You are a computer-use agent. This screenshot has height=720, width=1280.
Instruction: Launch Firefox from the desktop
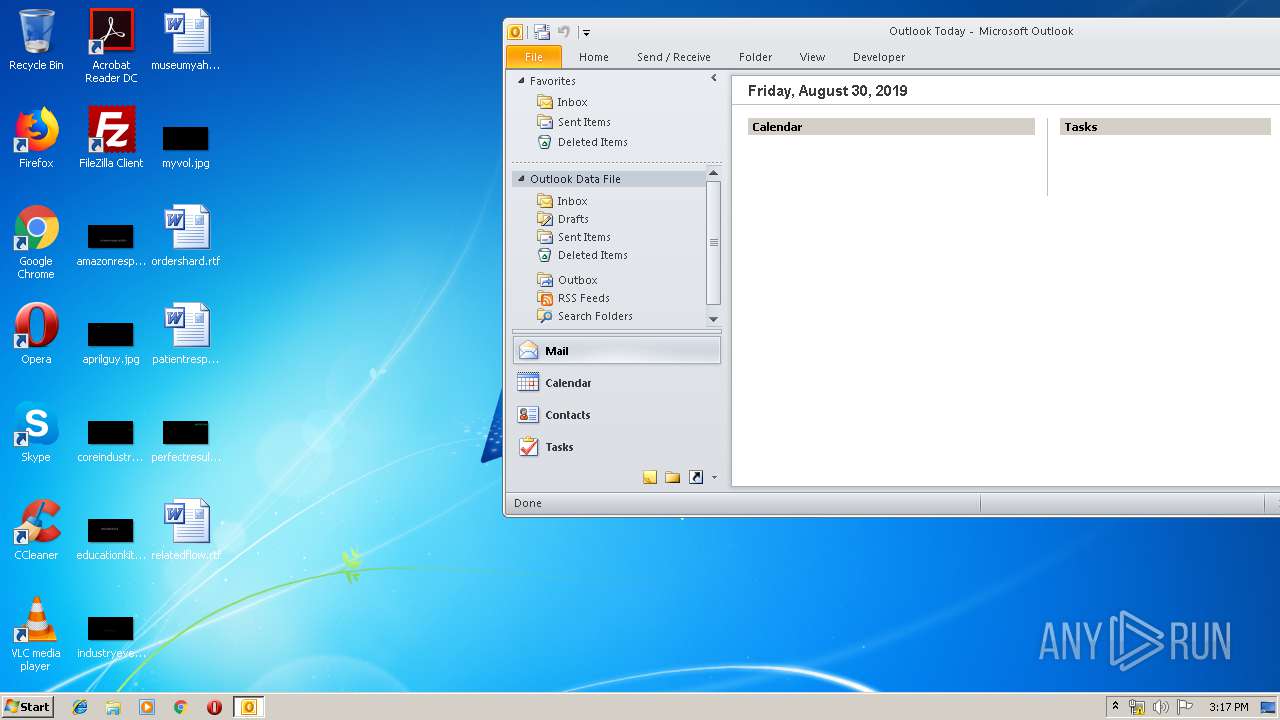click(x=36, y=137)
